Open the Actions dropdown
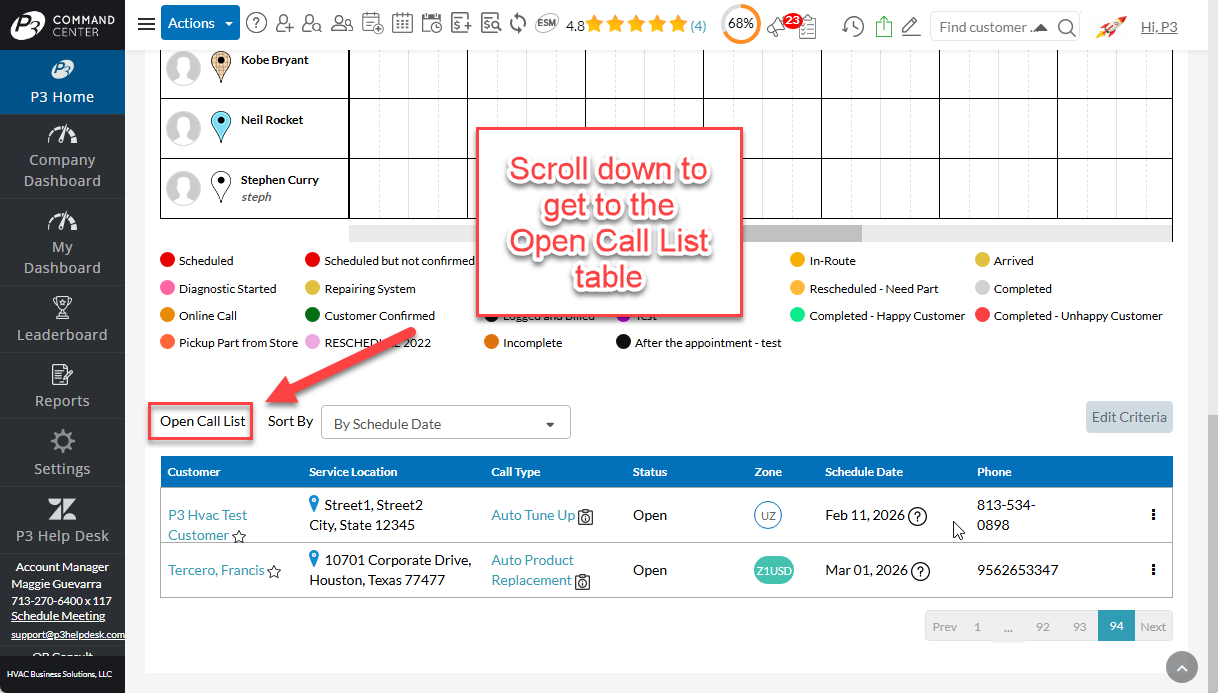Screen dimensions: 1218x693 coord(200,23)
